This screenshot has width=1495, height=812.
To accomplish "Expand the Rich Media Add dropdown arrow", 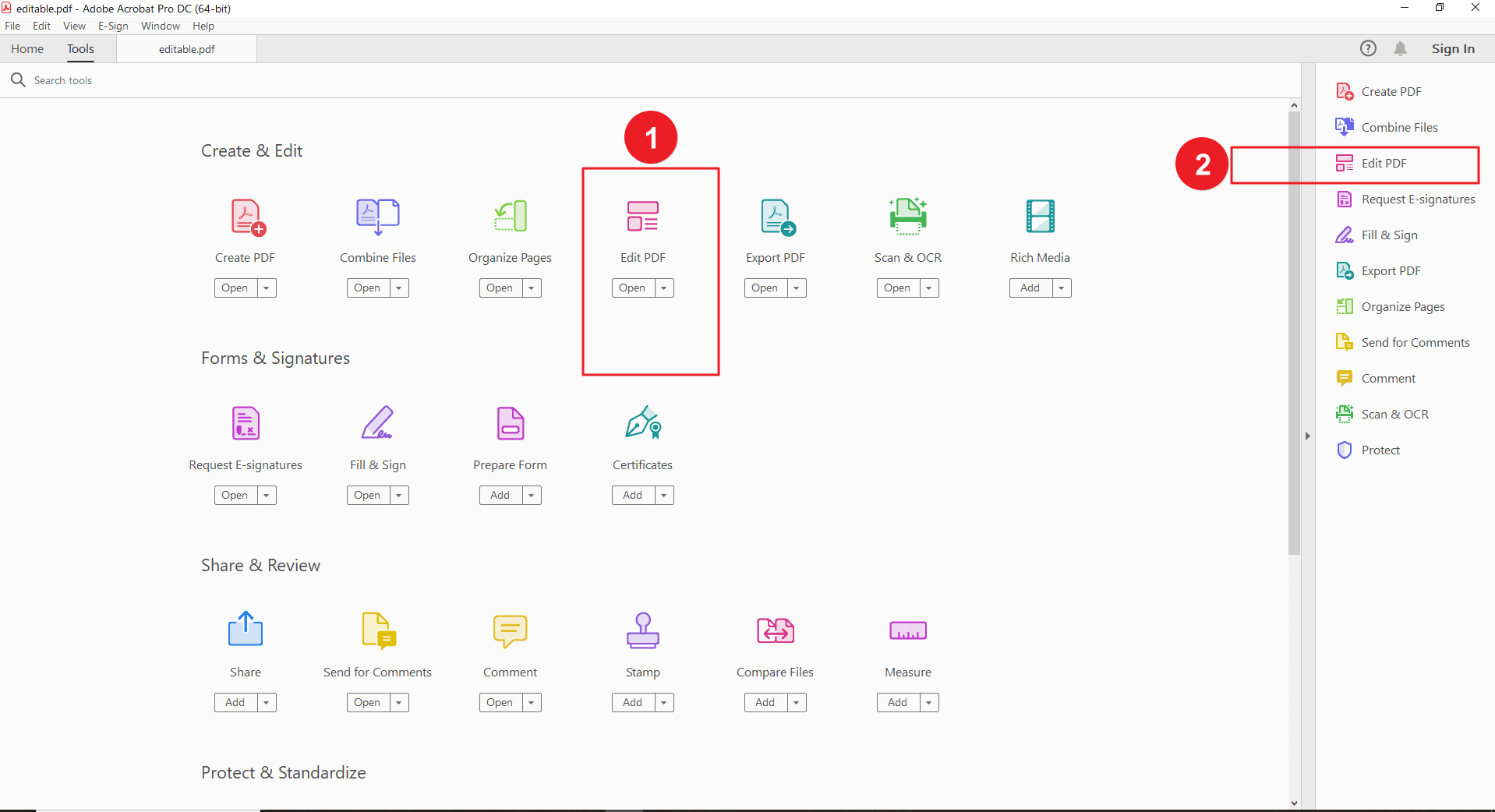I will [1062, 288].
